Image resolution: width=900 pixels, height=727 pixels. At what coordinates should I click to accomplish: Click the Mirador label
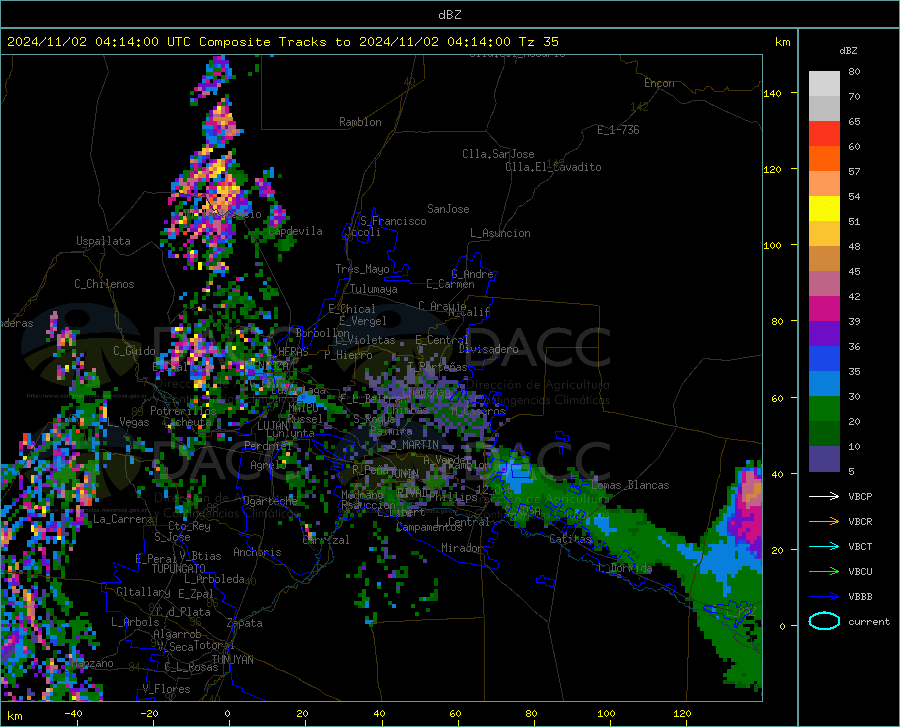click(x=461, y=549)
